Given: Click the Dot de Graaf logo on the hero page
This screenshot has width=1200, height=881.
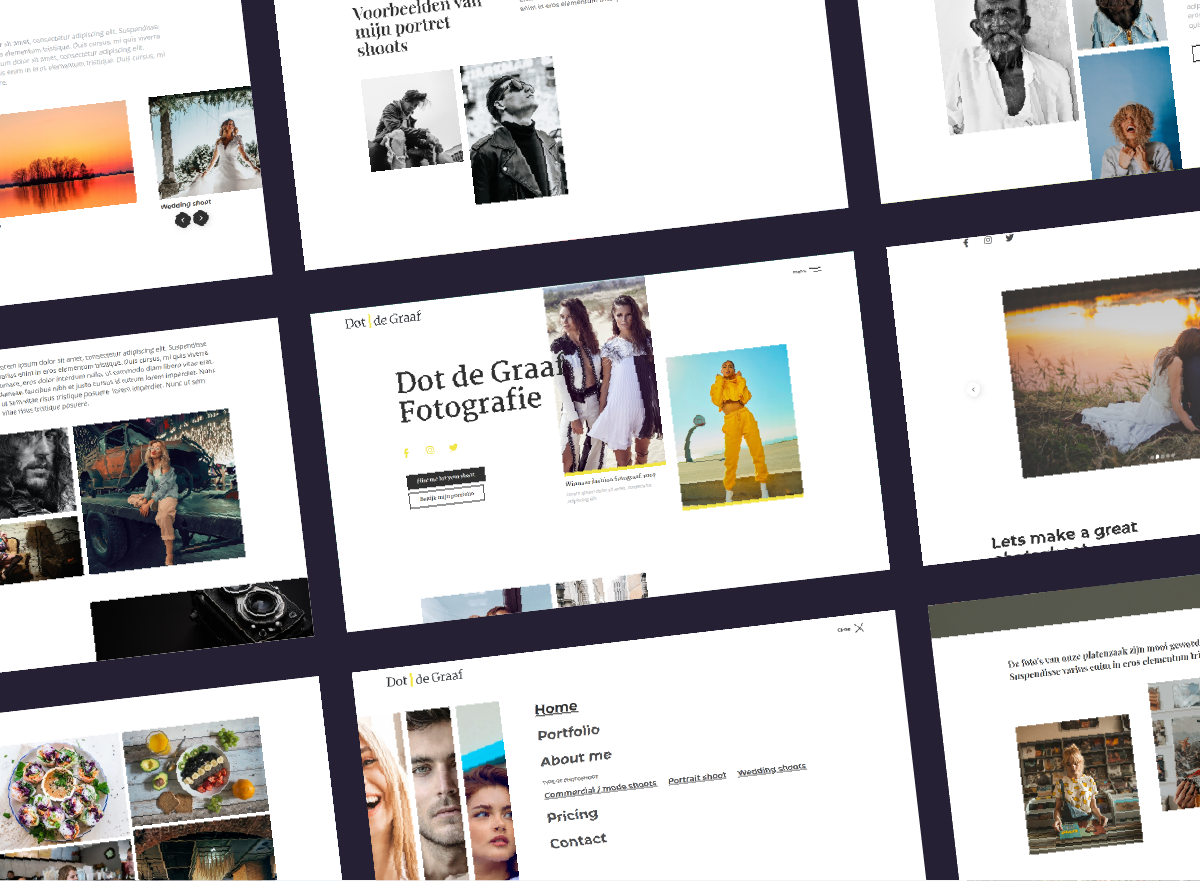Looking at the screenshot, I should [383, 320].
